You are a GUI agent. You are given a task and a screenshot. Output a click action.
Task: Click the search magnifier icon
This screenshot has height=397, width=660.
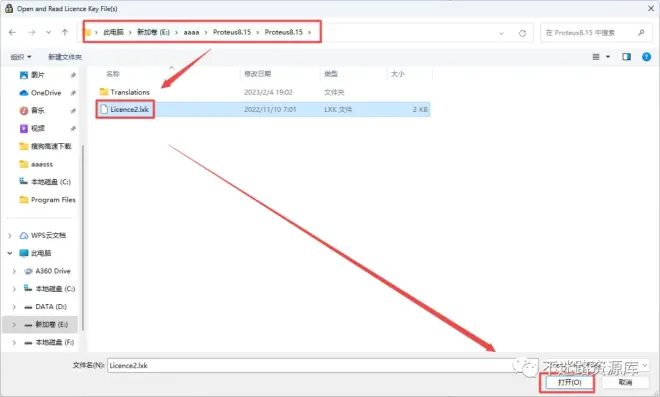(641, 32)
